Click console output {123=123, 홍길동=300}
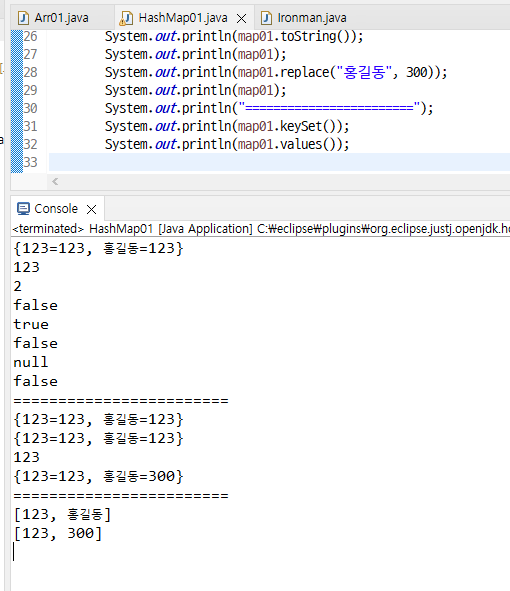The width and height of the screenshot is (510, 591). 98,476
